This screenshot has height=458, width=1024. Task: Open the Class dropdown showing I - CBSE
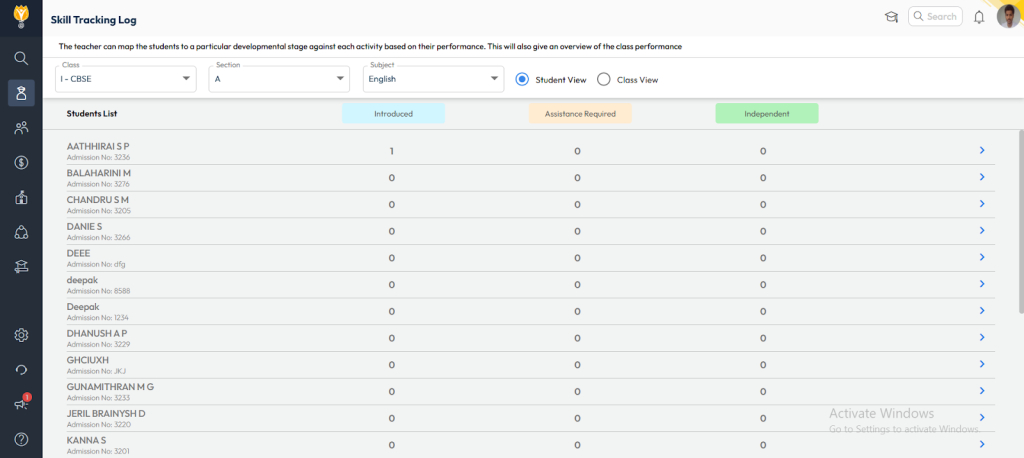[126, 79]
